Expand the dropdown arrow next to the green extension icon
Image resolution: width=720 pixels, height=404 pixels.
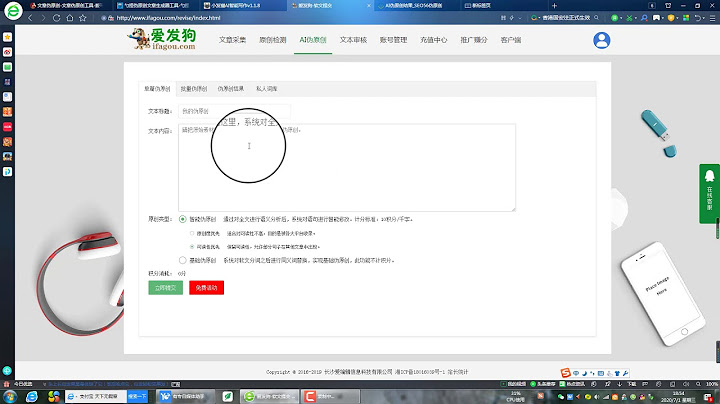[621, 18]
